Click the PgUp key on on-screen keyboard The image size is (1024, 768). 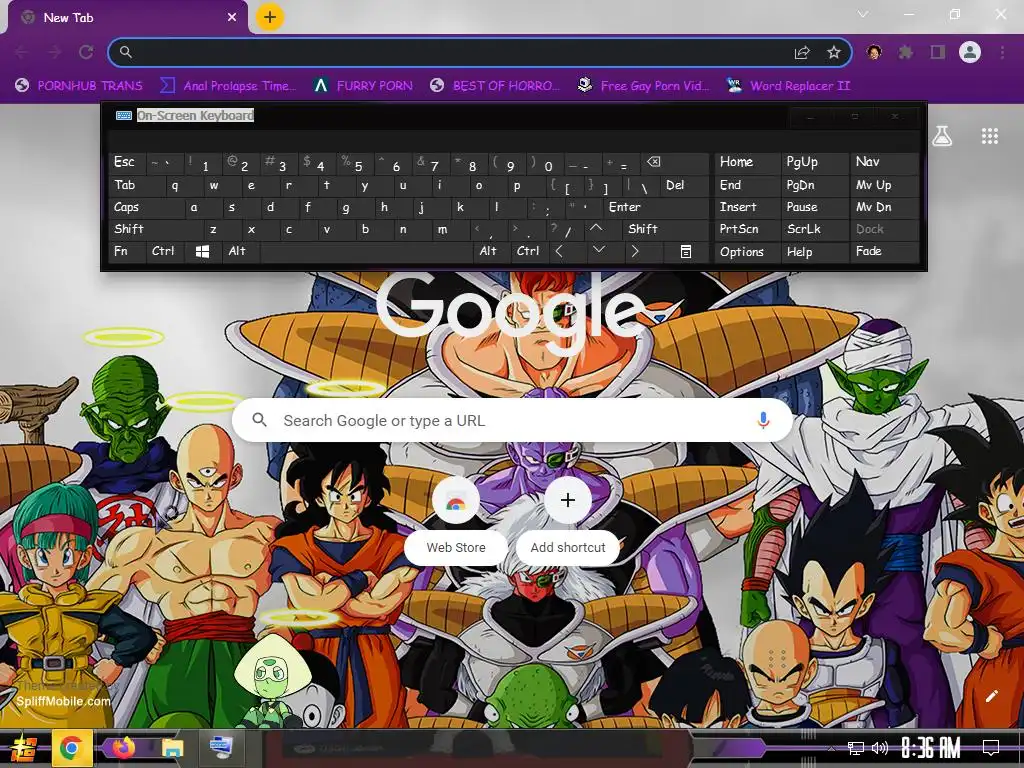[815, 162]
